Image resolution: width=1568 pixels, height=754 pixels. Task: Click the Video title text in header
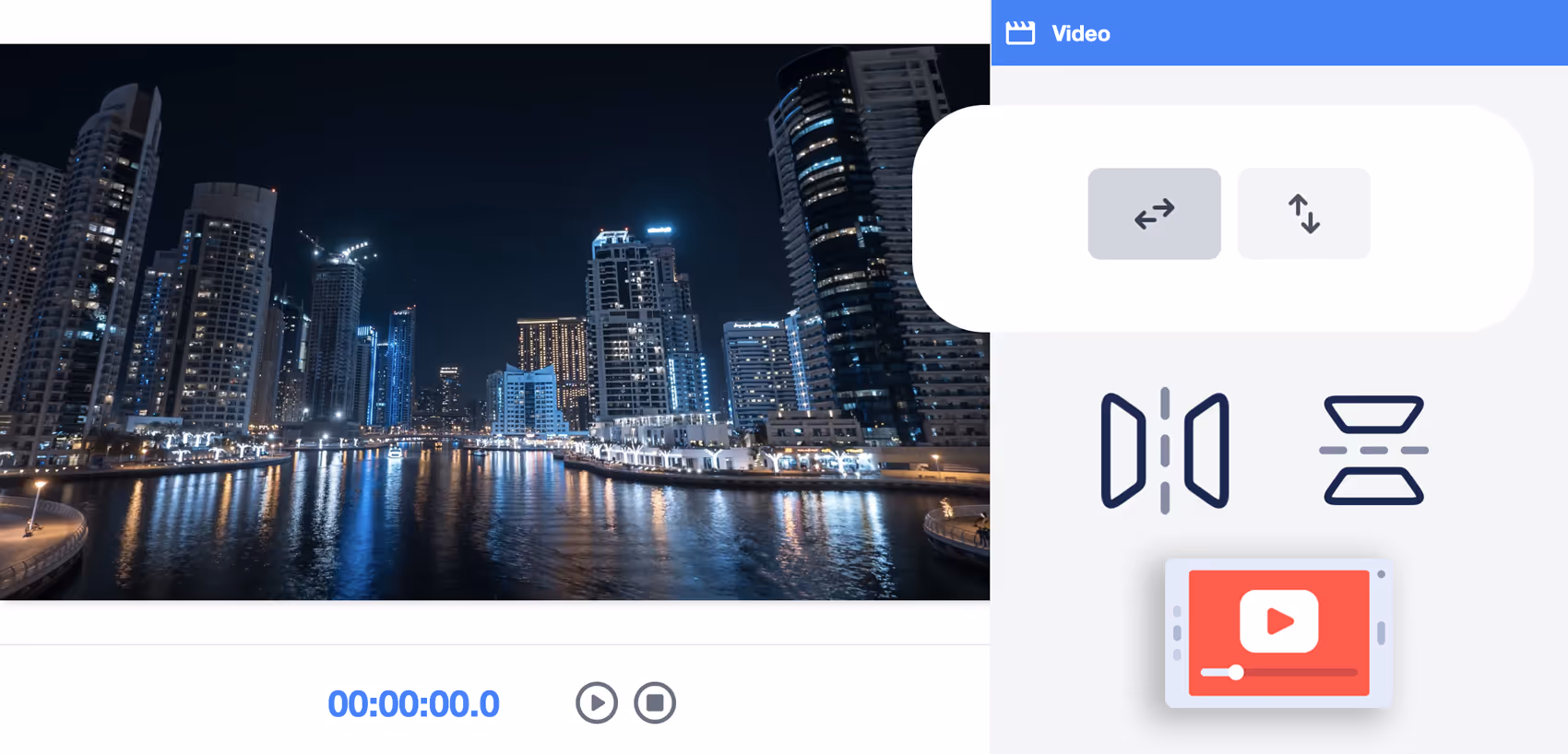coord(1080,34)
